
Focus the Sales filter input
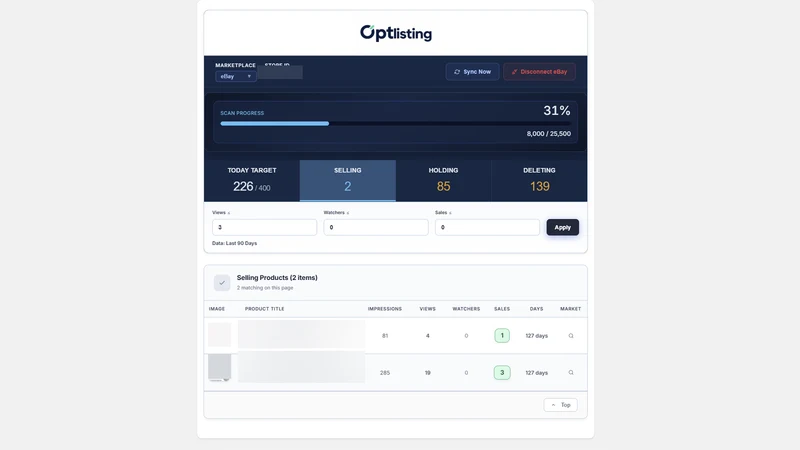pyautogui.click(x=487, y=228)
